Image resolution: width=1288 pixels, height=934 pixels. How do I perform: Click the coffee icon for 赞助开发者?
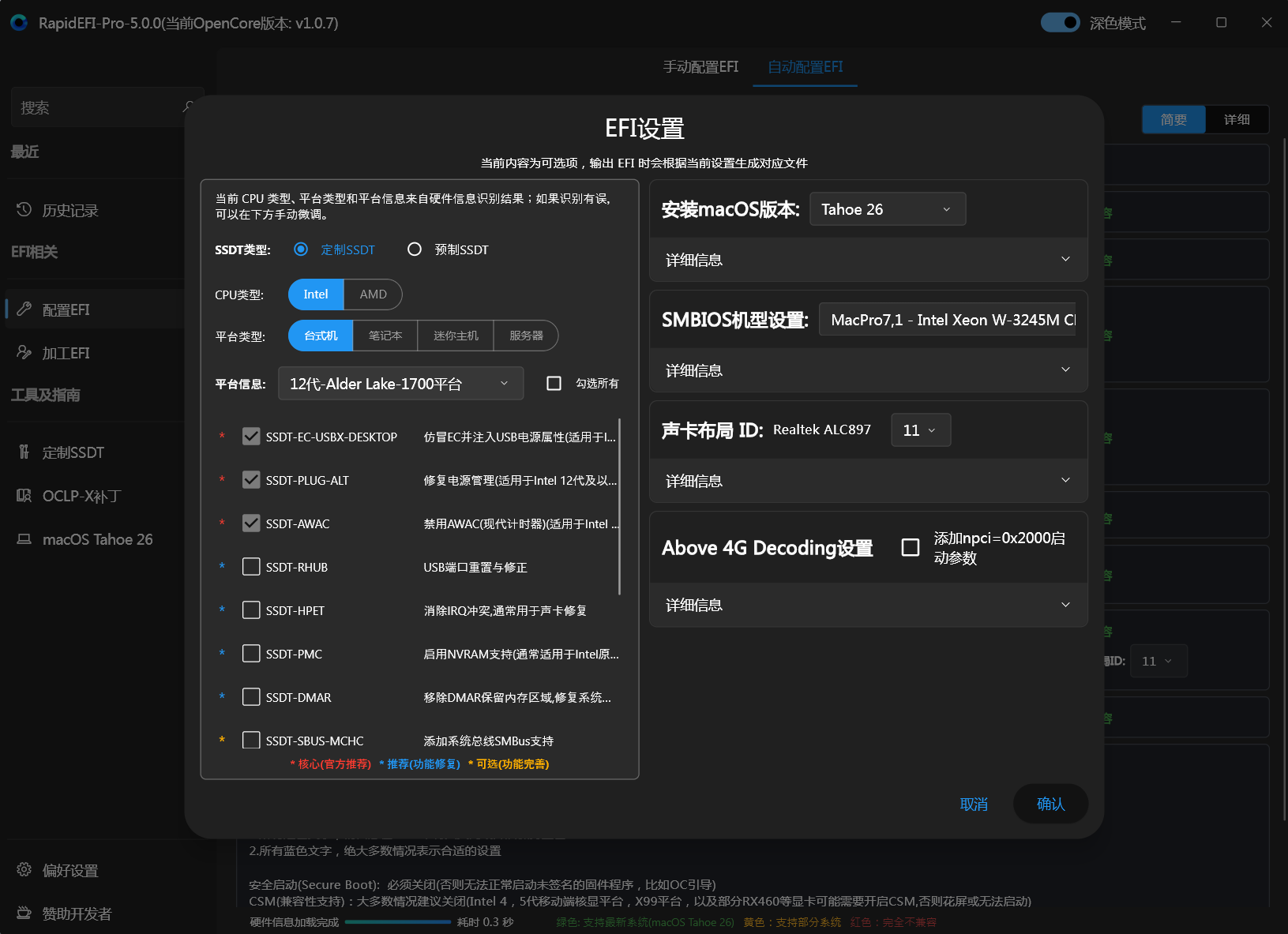24,913
